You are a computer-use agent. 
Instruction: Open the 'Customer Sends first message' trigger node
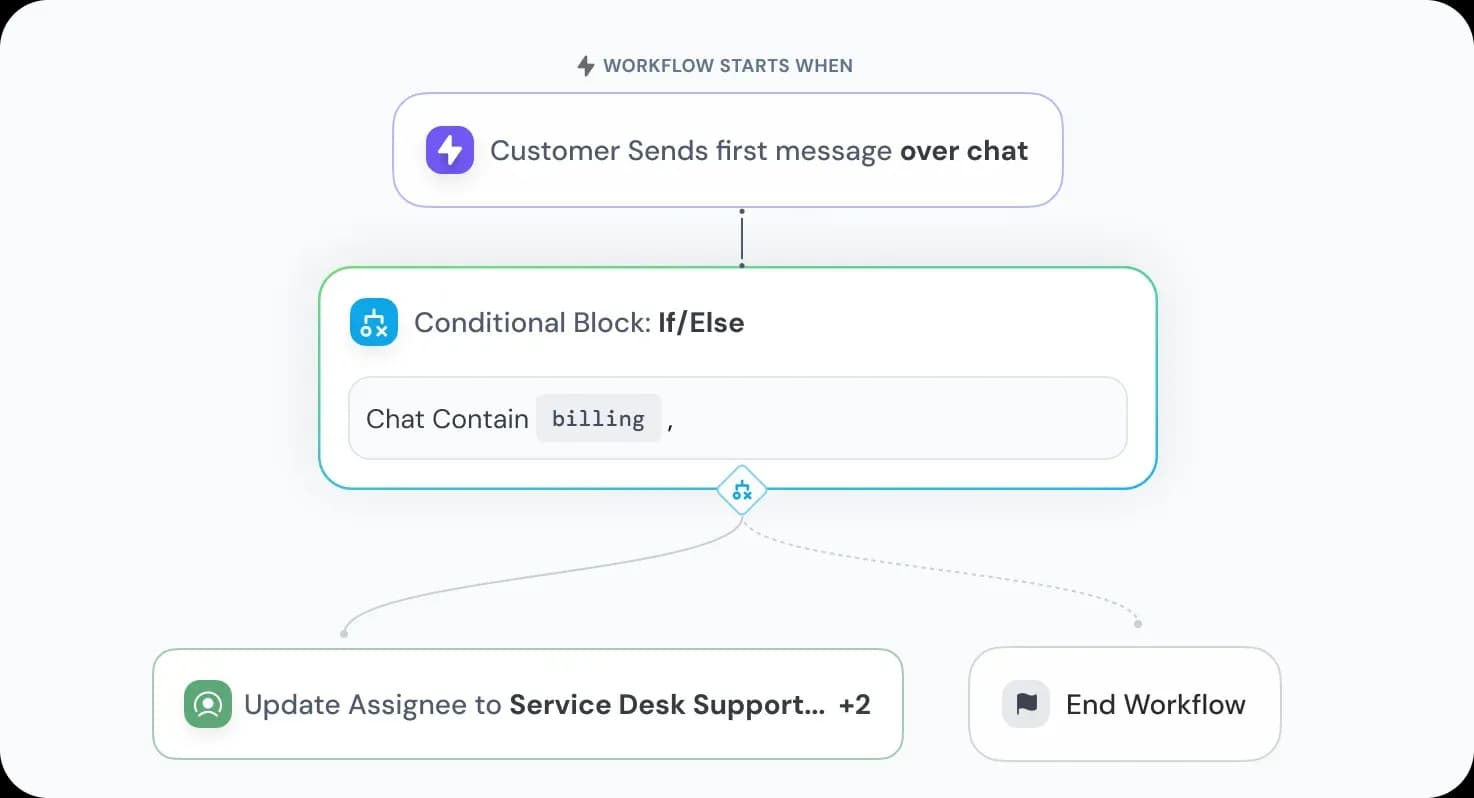tap(690, 151)
